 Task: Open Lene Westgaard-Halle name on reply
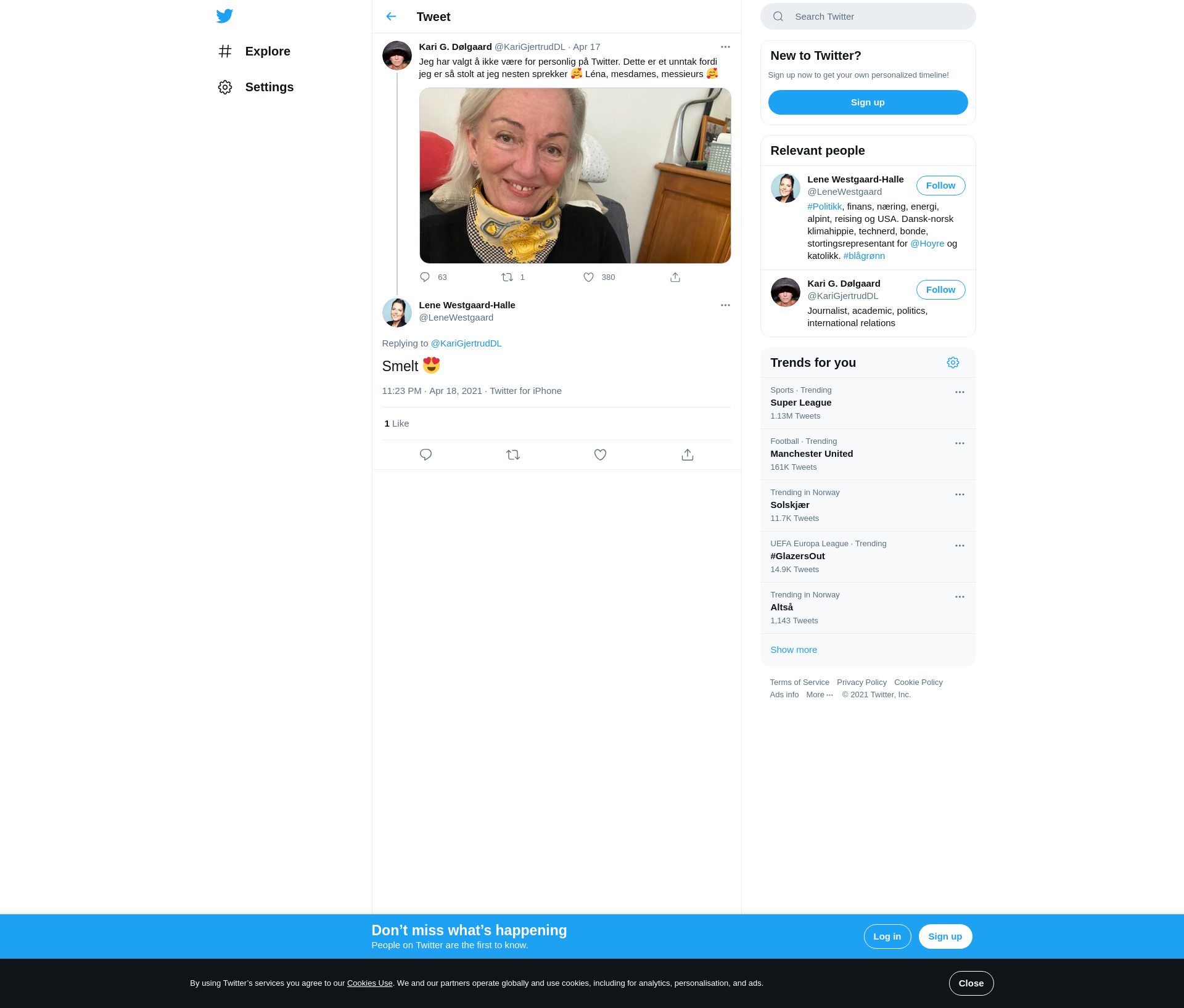pyautogui.click(x=467, y=305)
